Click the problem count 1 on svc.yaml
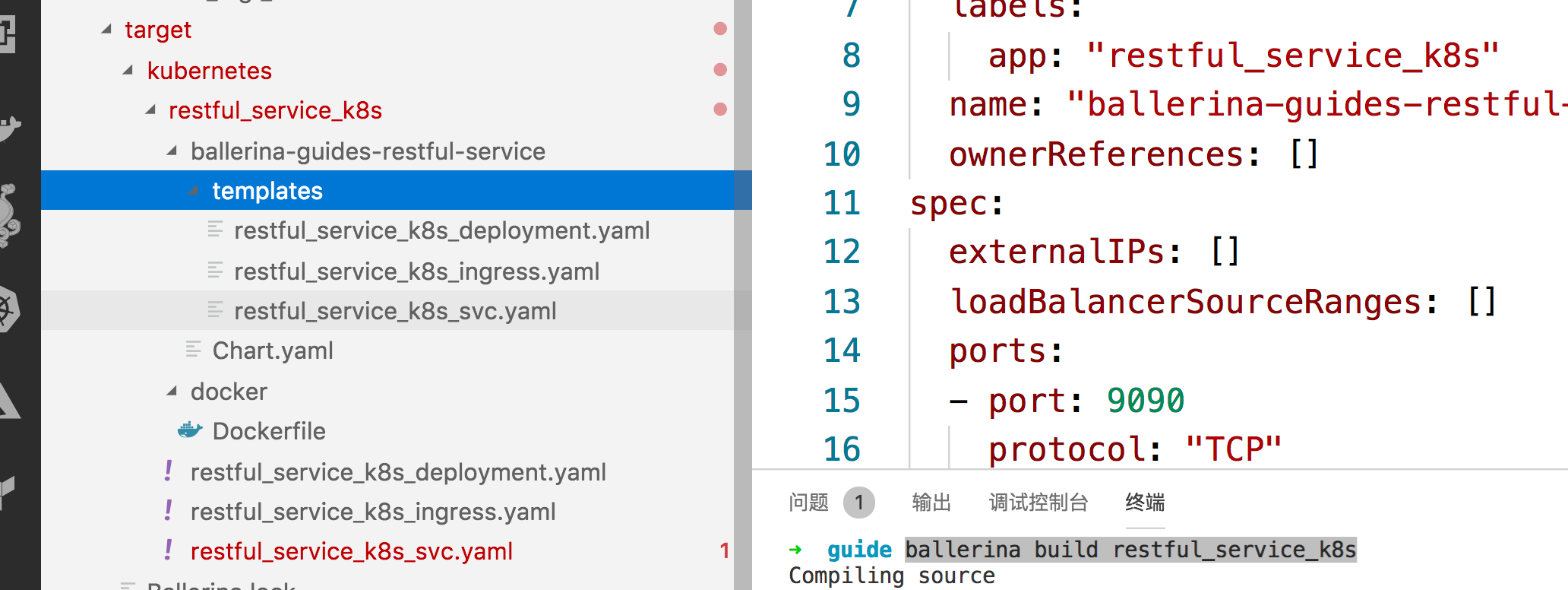The image size is (1568, 590). 724,550
